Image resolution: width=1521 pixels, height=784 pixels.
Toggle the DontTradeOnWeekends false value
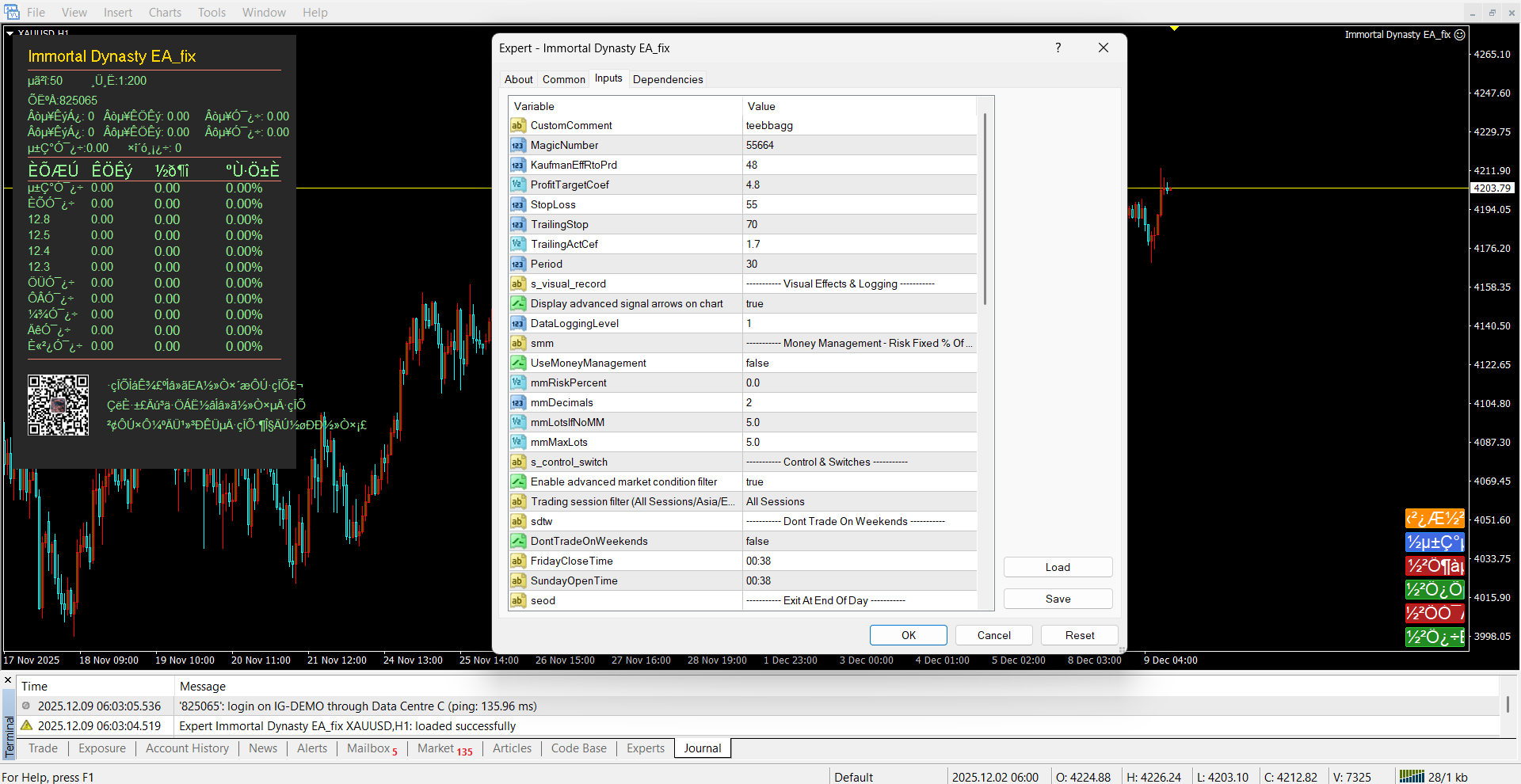point(859,542)
